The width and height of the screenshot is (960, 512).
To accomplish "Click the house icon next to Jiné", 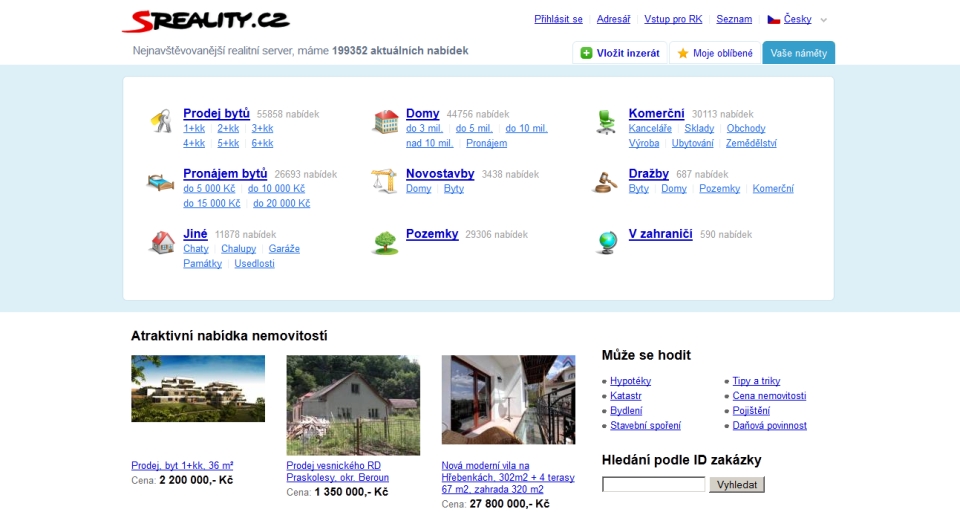I will tap(161, 242).
